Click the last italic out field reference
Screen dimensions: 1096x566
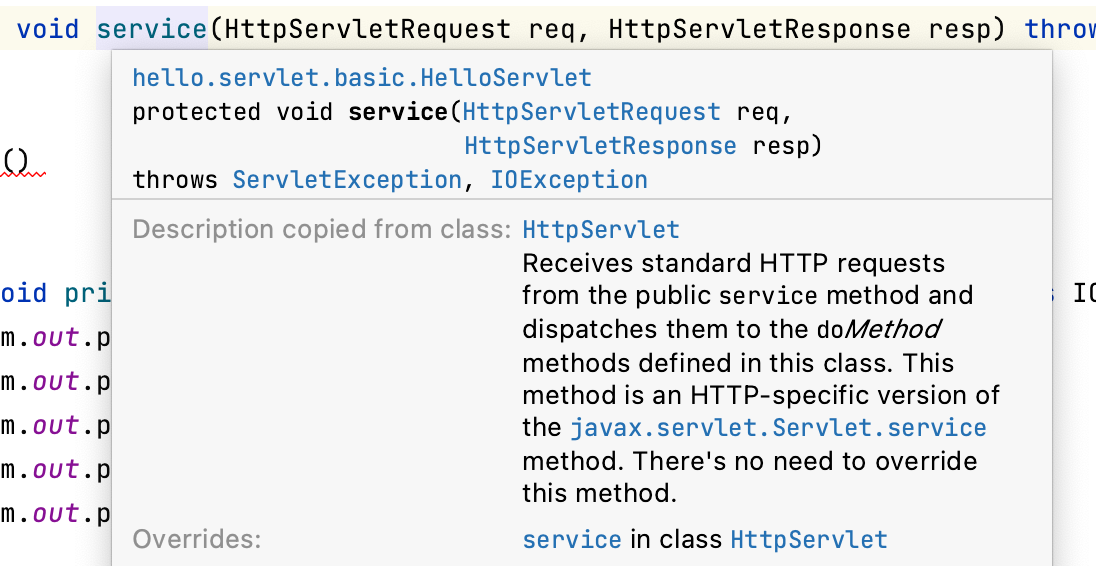click(x=56, y=514)
